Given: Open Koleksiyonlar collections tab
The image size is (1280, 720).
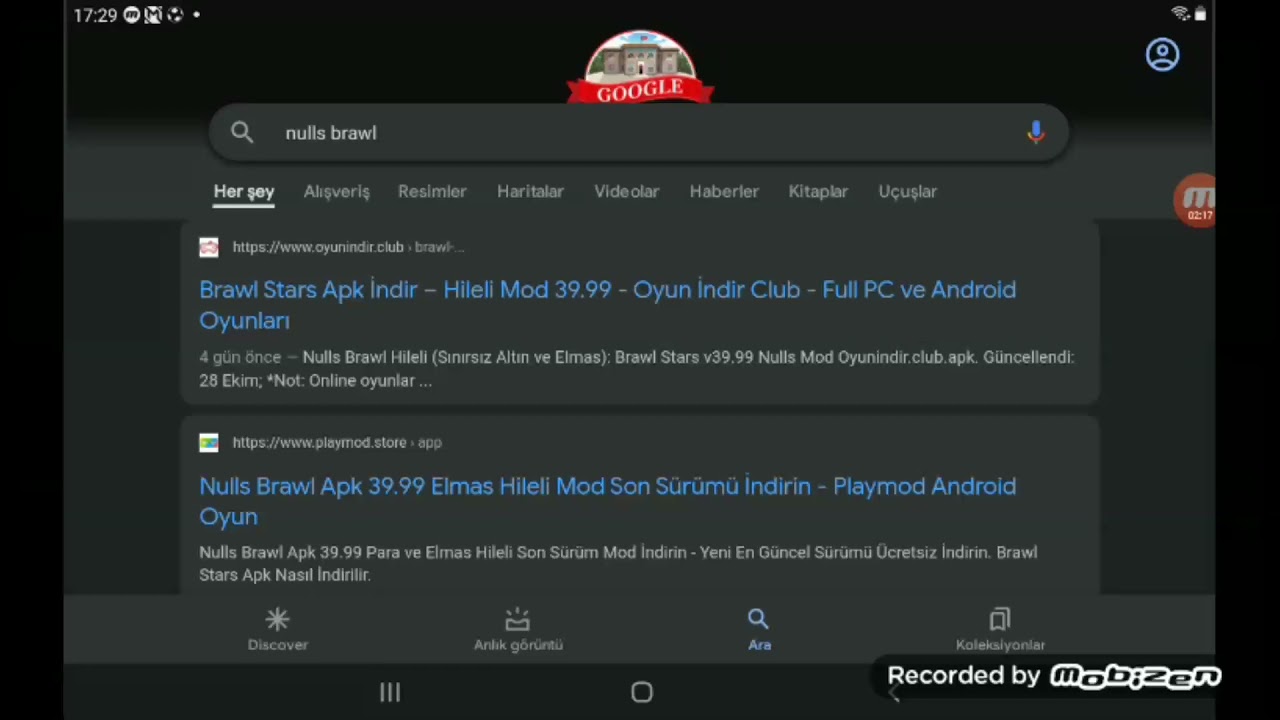Looking at the screenshot, I should (x=1000, y=629).
